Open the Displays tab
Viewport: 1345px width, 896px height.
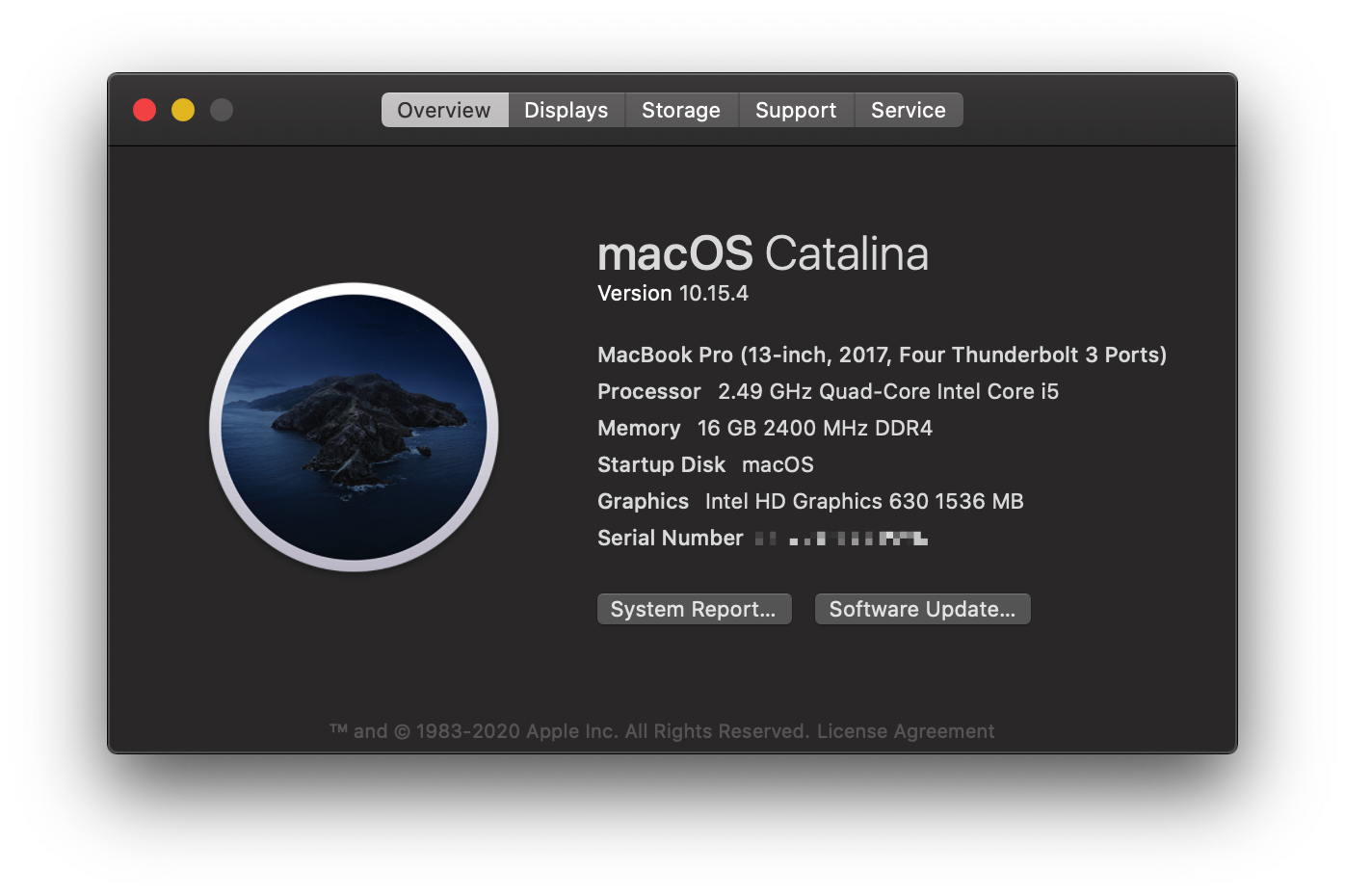coord(567,110)
